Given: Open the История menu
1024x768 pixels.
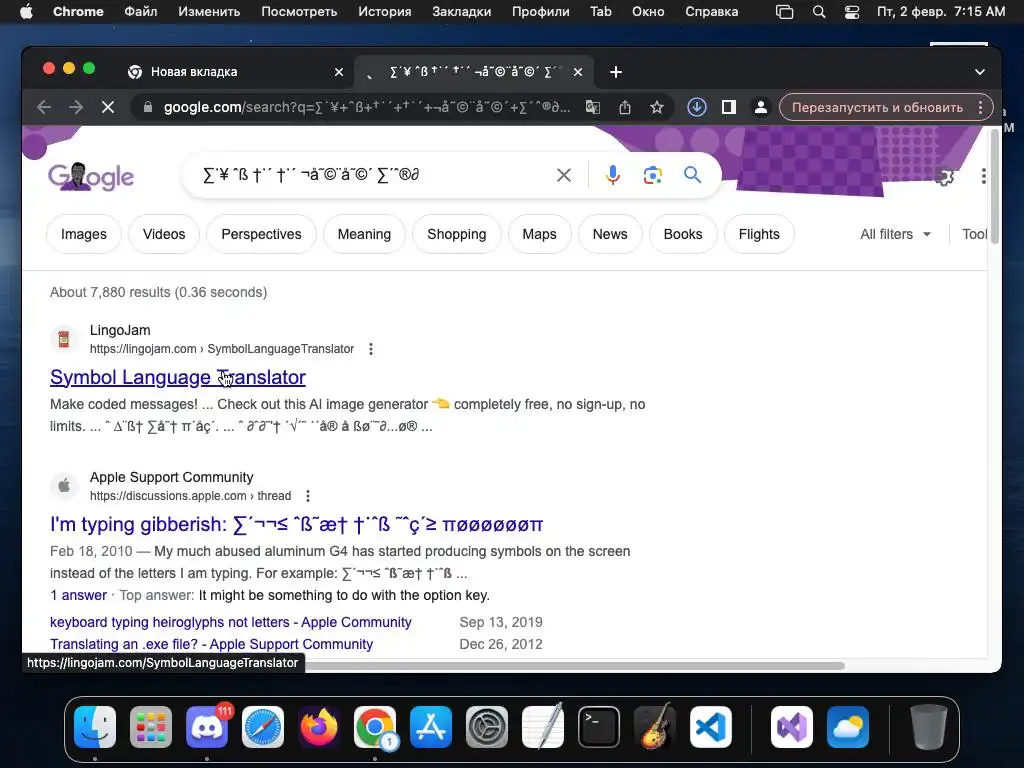Looking at the screenshot, I should coord(385,12).
